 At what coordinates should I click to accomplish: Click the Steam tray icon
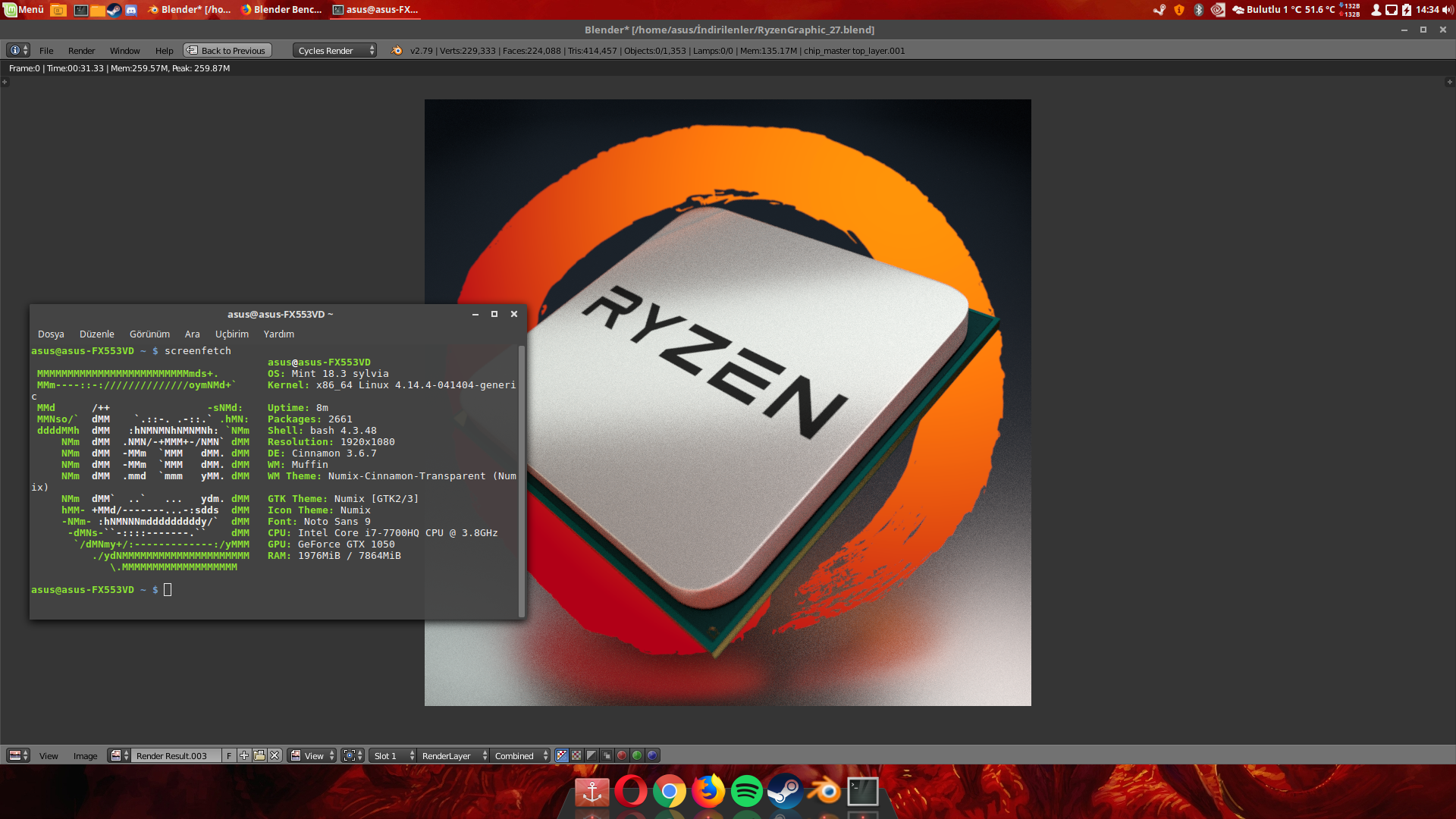(x=1159, y=10)
